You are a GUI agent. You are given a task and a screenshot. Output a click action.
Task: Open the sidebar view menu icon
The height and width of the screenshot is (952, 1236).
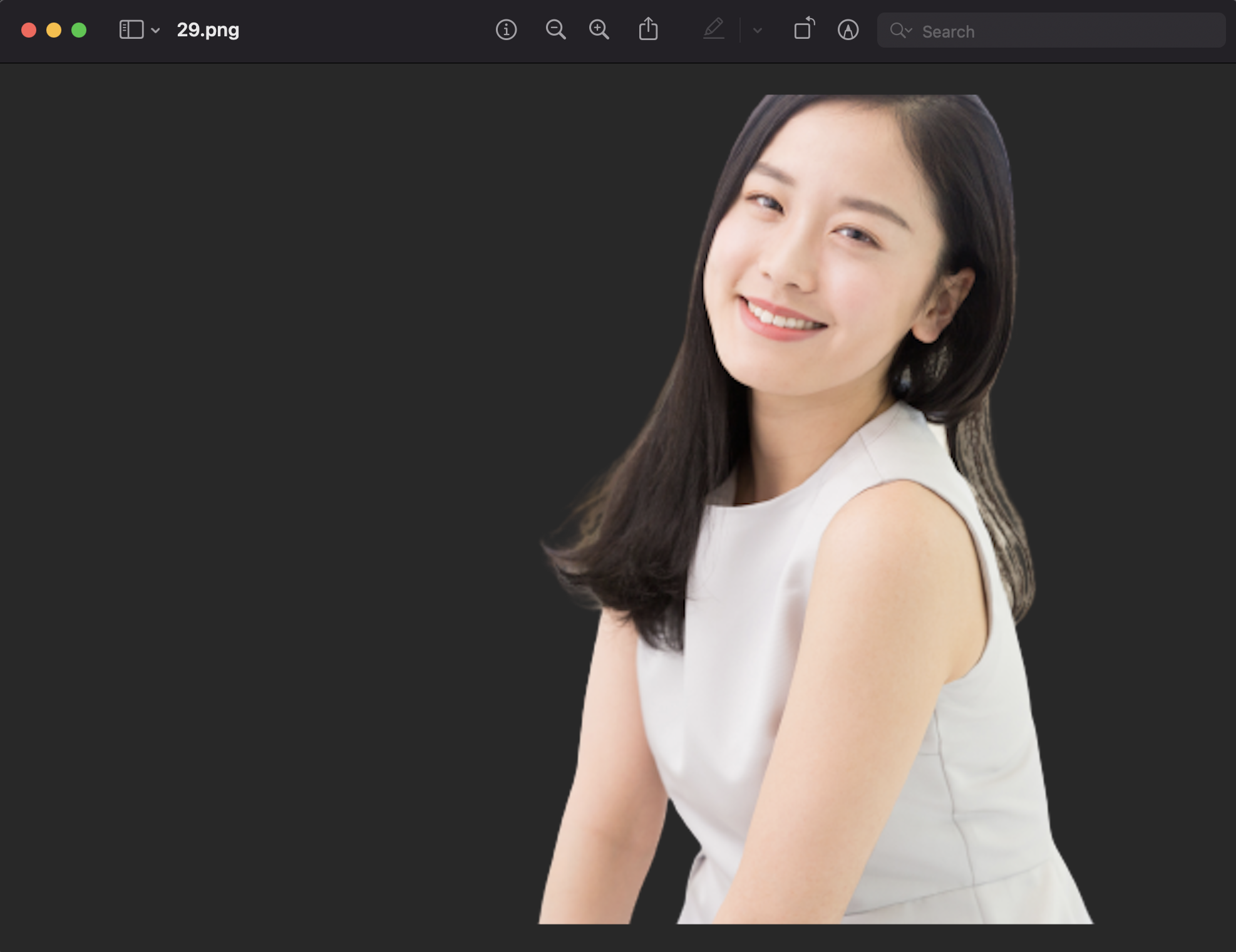pos(131,30)
